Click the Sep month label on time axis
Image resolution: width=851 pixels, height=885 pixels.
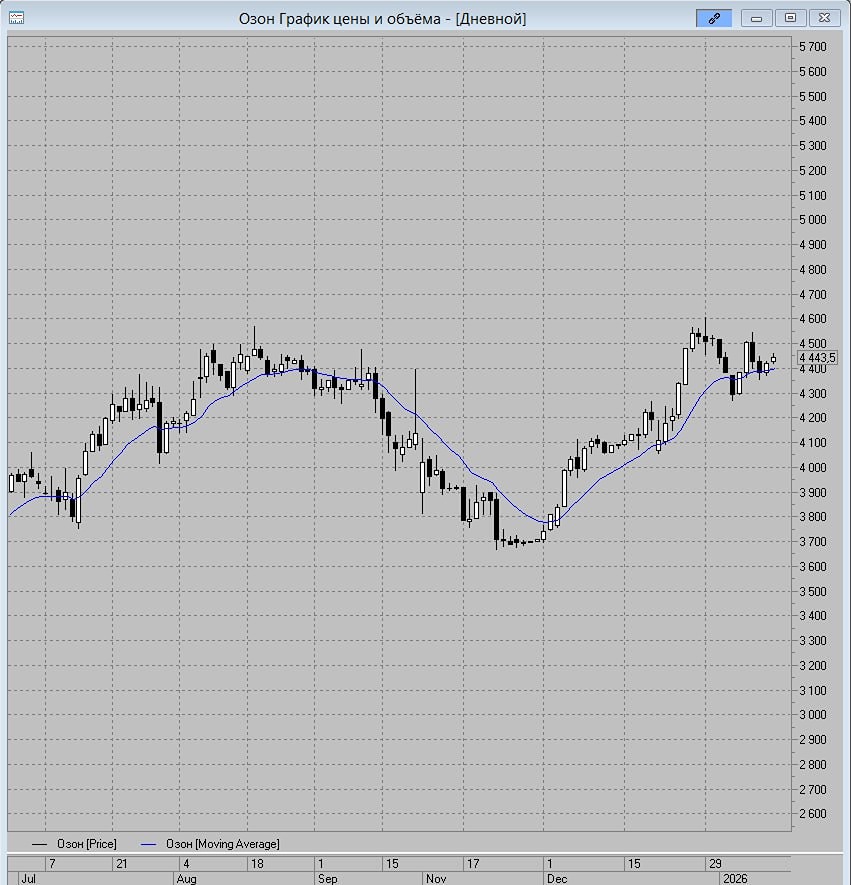pos(327,879)
